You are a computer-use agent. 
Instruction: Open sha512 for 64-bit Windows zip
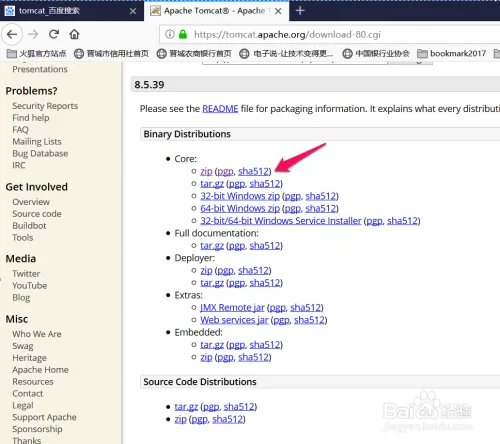[x=321, y=208]
